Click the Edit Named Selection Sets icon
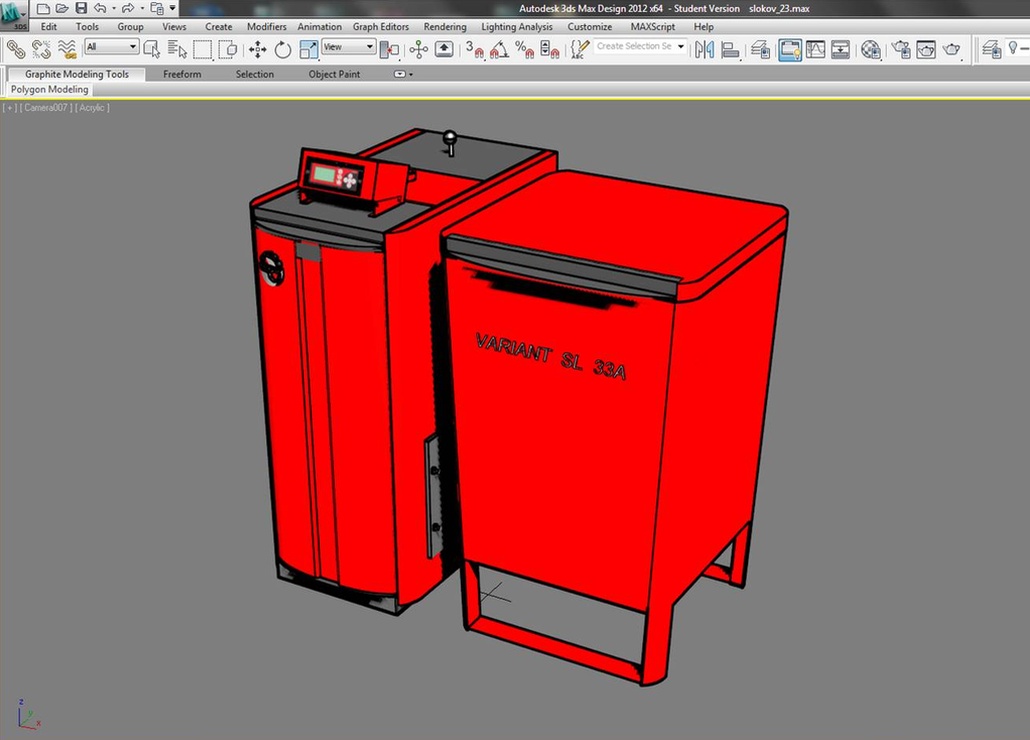 click(x=579, y=49)
